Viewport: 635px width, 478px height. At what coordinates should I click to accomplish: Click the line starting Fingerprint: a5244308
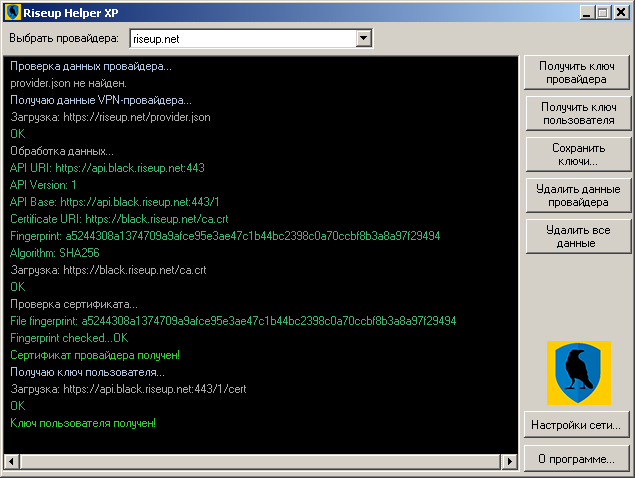[x=225, y=236]
